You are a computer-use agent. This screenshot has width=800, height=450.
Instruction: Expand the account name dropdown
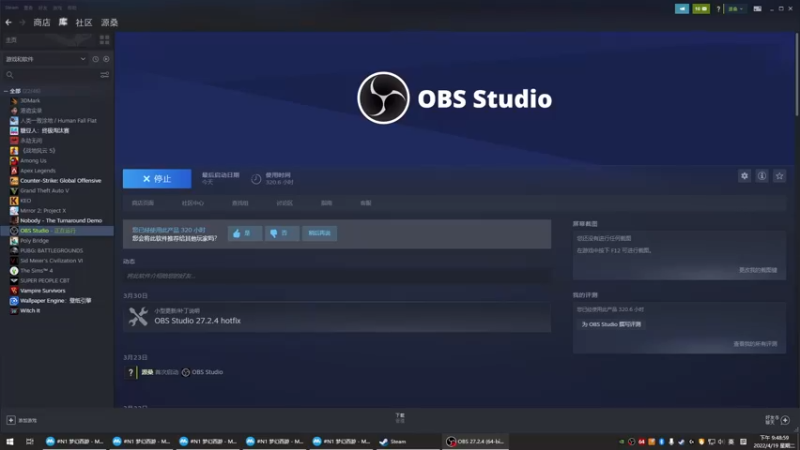coord(735,9)
